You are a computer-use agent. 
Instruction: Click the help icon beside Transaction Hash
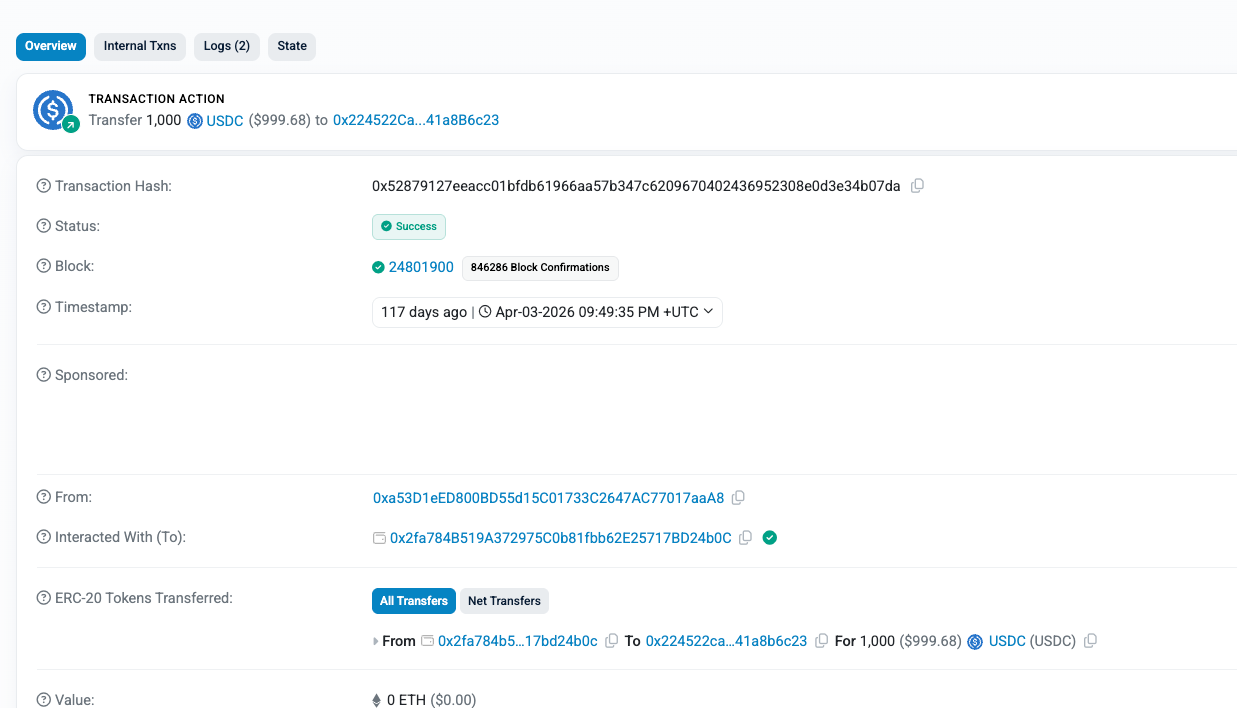[44, 186]
